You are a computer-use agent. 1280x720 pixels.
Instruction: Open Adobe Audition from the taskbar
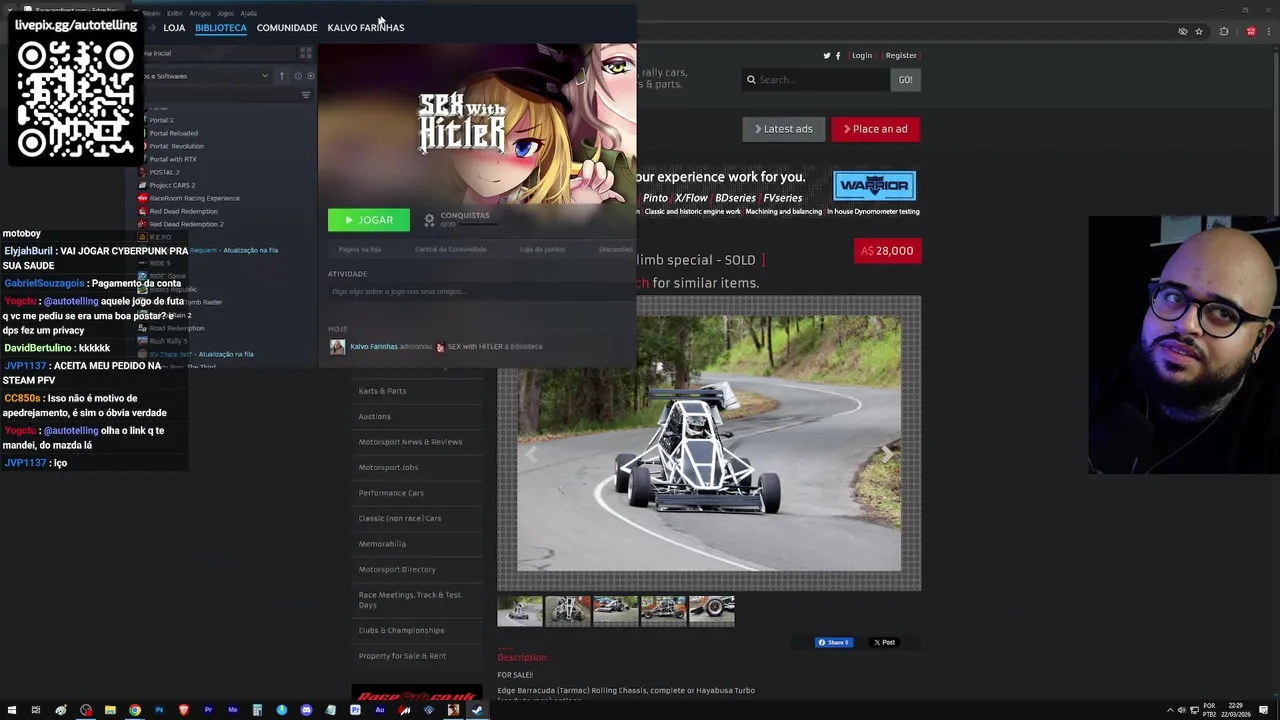click(x=380, y=710)
